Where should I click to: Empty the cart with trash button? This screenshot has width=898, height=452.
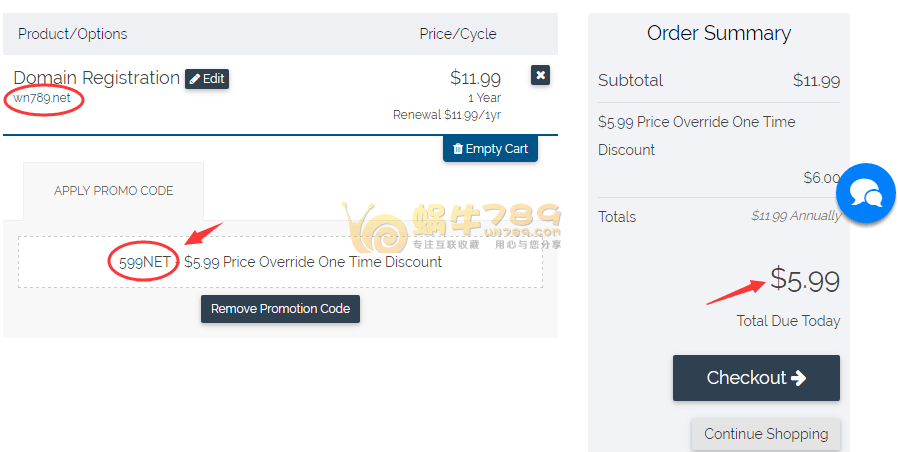point(490,149)
